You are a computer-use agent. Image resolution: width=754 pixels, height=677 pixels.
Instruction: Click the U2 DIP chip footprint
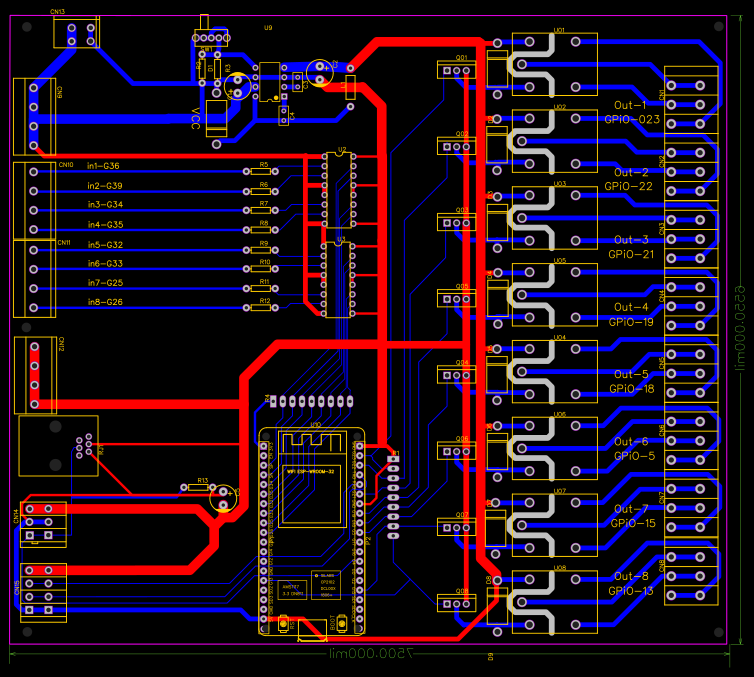[339, 190]
